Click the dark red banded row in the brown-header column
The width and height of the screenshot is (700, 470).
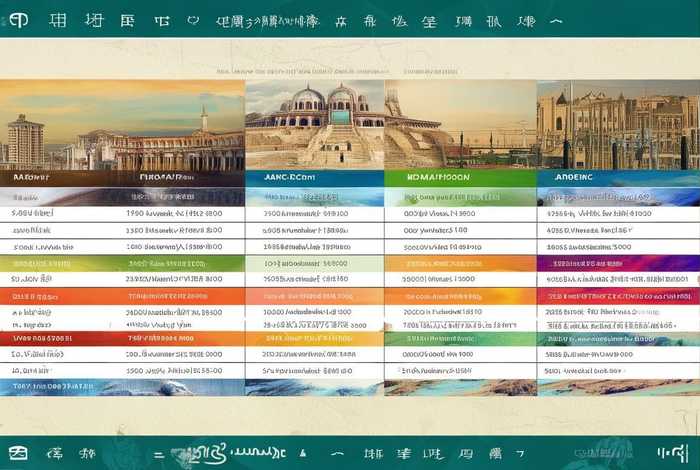122,339
